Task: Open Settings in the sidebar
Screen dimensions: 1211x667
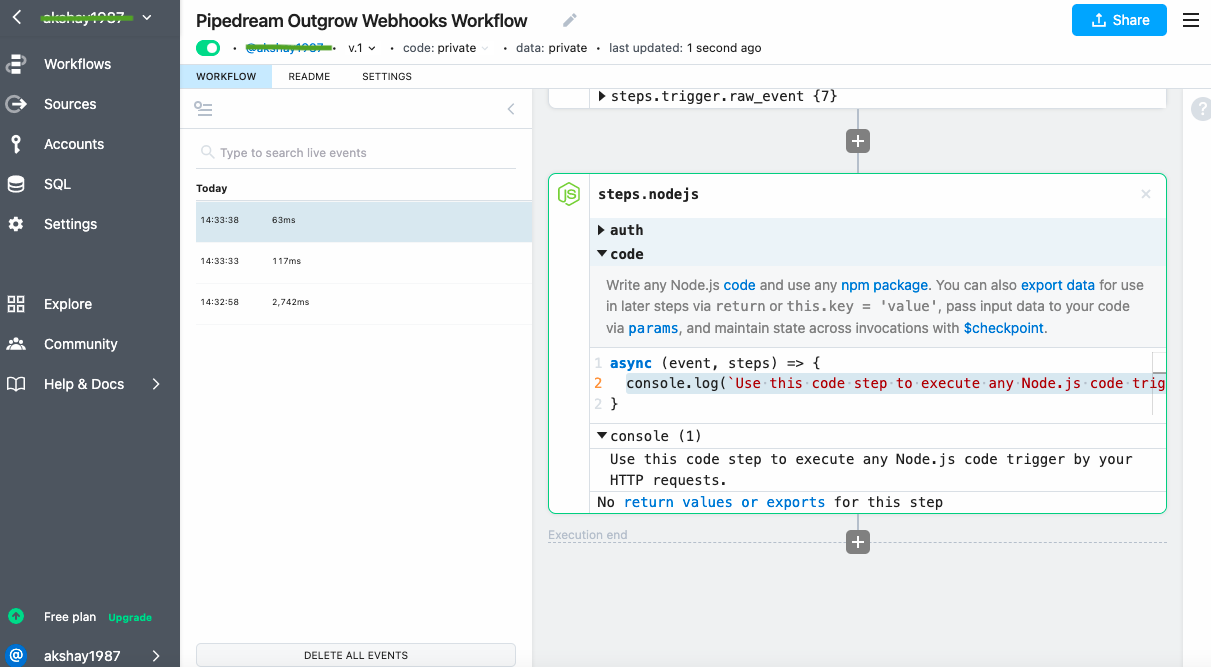Action: point(70,224)
